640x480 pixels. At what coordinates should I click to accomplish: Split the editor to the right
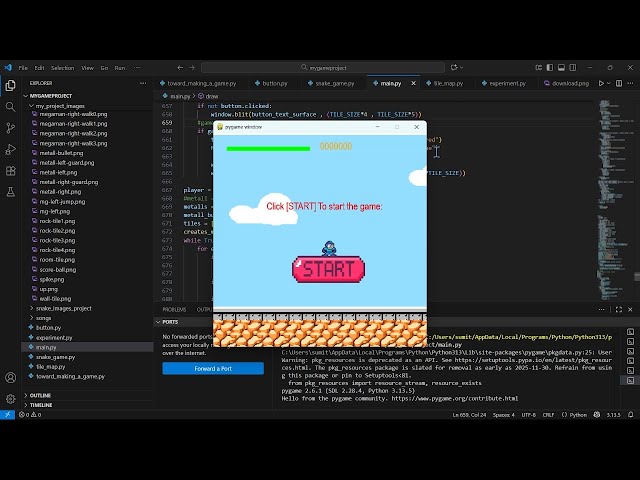[x=619, y=83]
